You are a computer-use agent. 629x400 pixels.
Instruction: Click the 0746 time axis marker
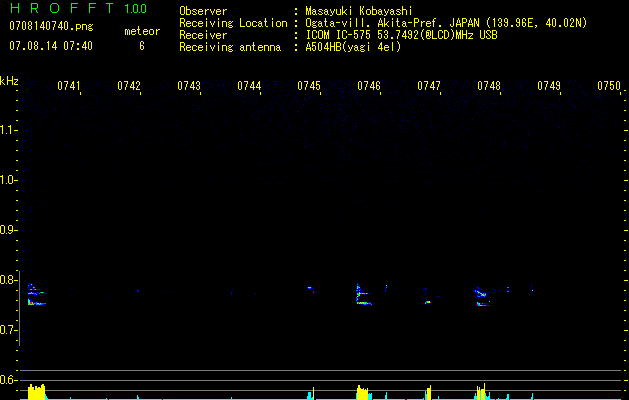tap(369, 86)
